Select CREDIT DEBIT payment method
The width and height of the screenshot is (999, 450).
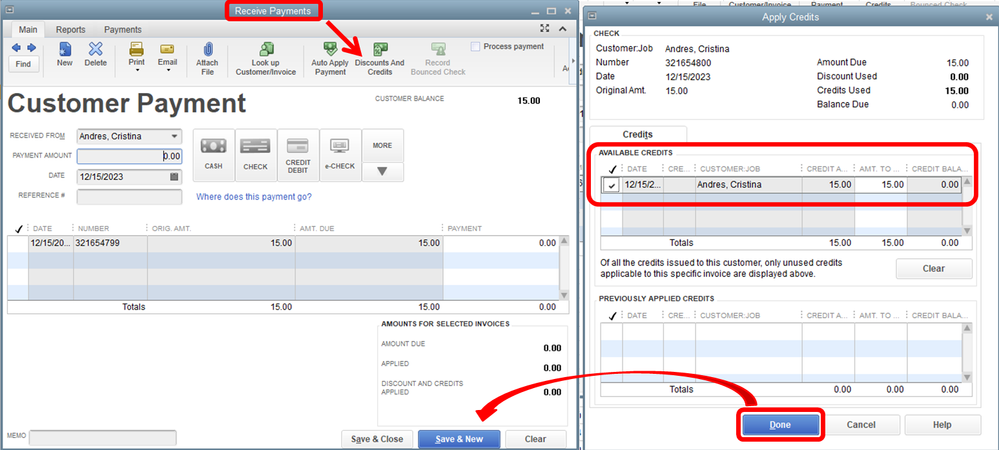(298, 155)
